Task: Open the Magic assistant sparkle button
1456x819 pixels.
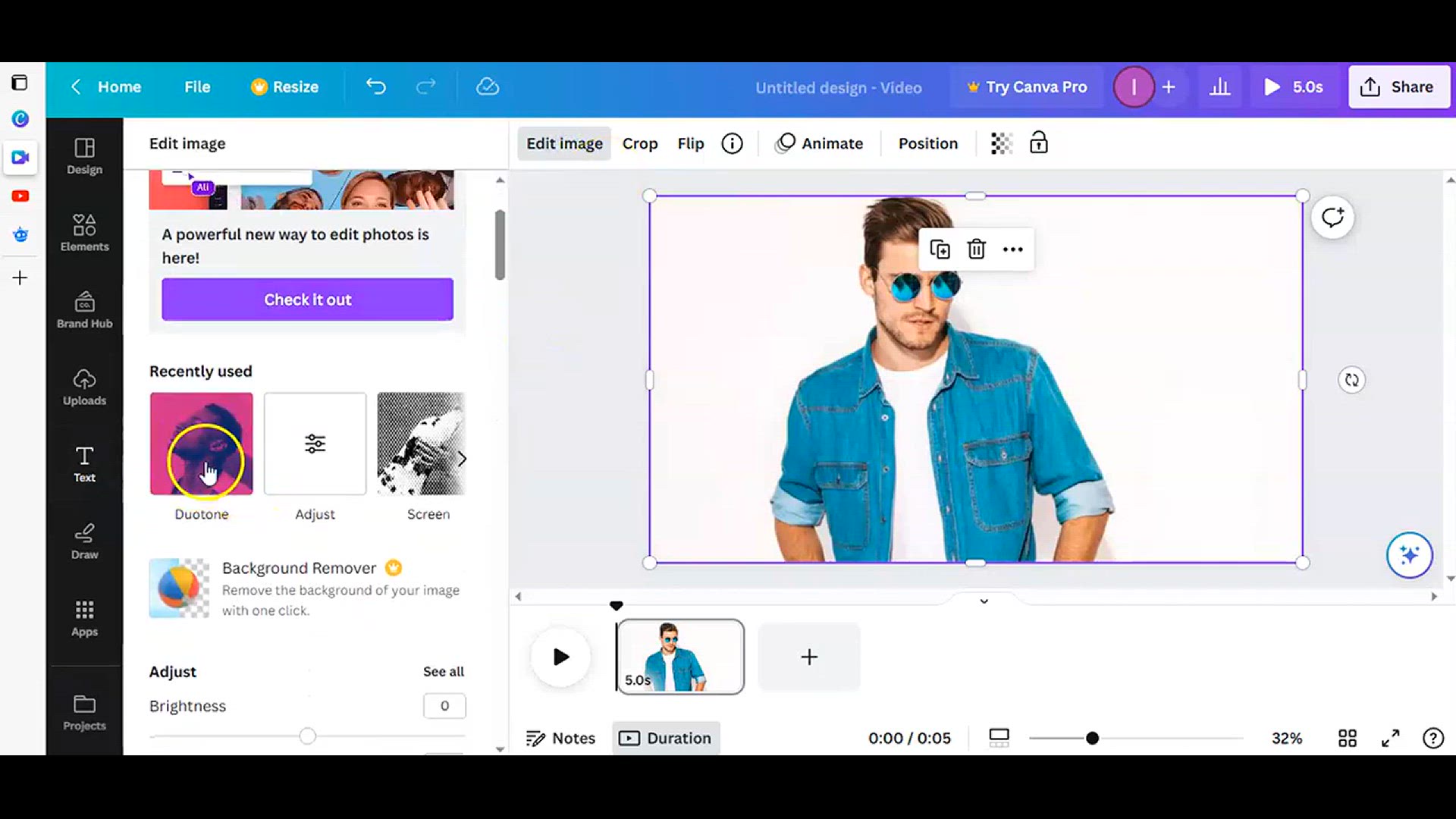Action: (1409, 555)
